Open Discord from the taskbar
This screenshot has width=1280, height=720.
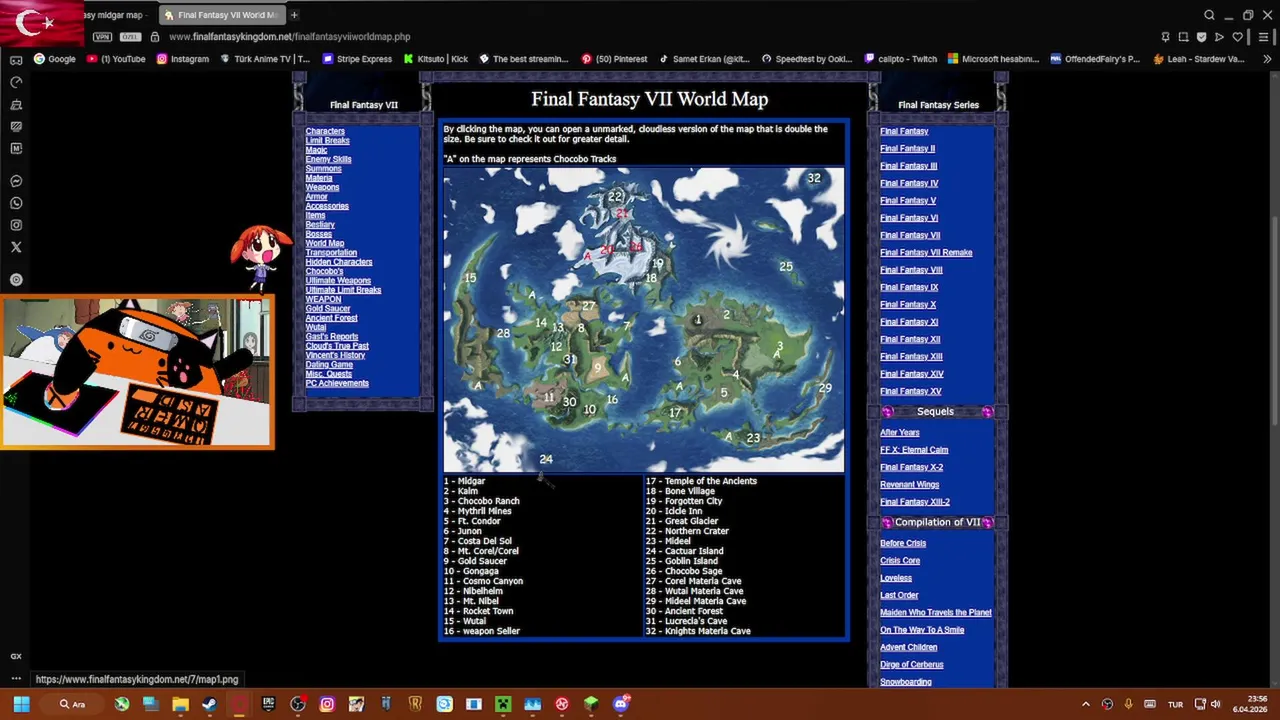click(621, 704)
